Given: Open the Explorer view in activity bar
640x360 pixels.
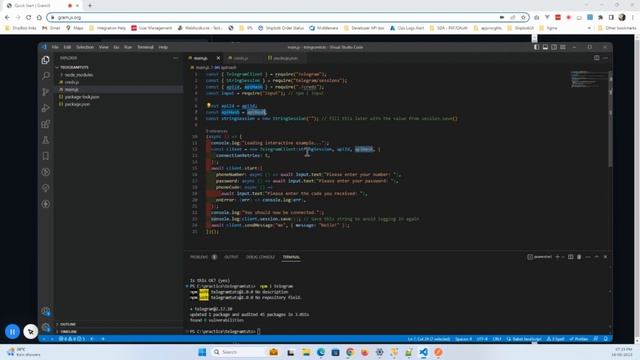Looking at the screenshot, I should [x=46, y=60].
